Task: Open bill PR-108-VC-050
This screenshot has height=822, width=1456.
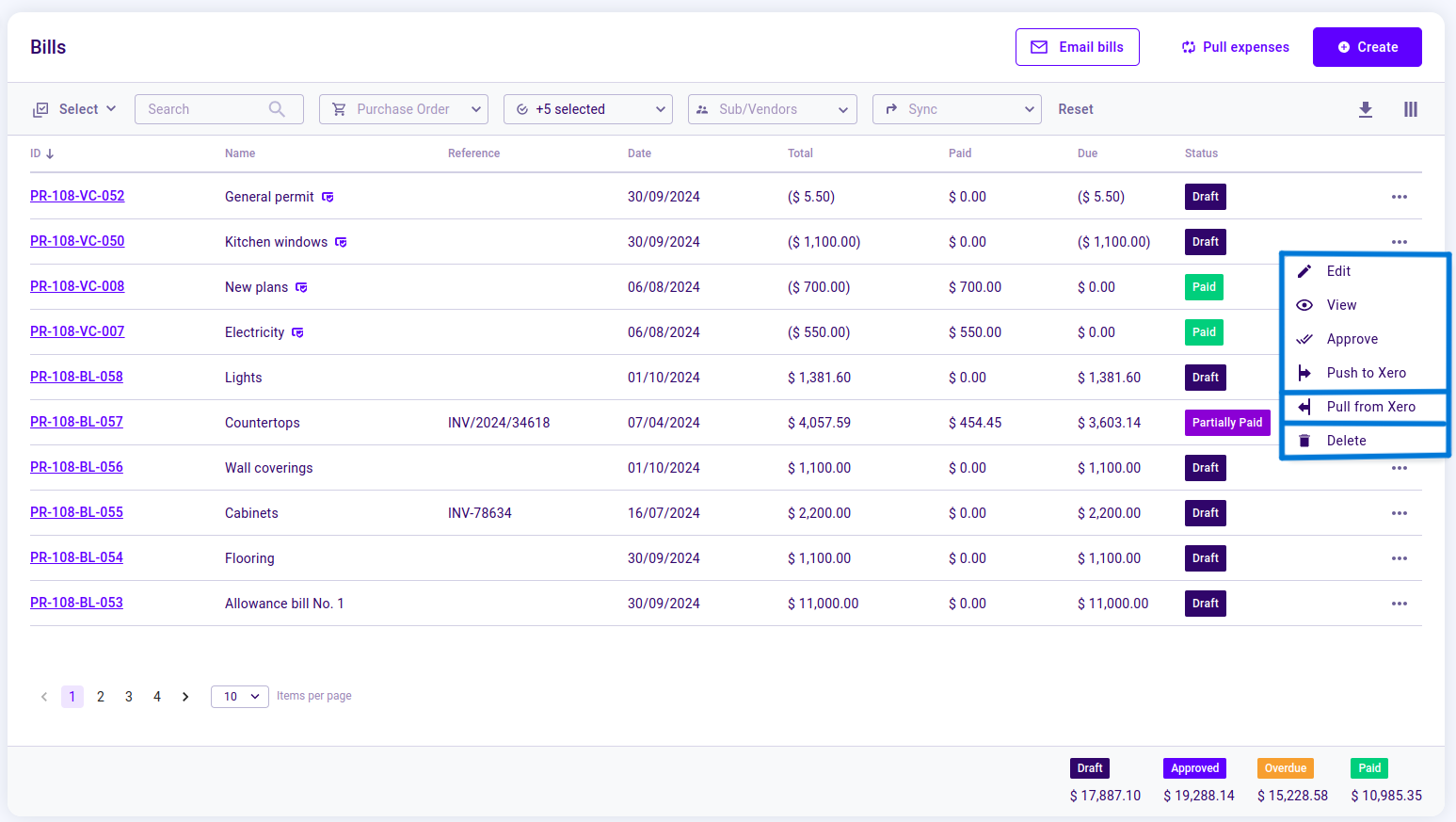Action: (x=77, y=241)
